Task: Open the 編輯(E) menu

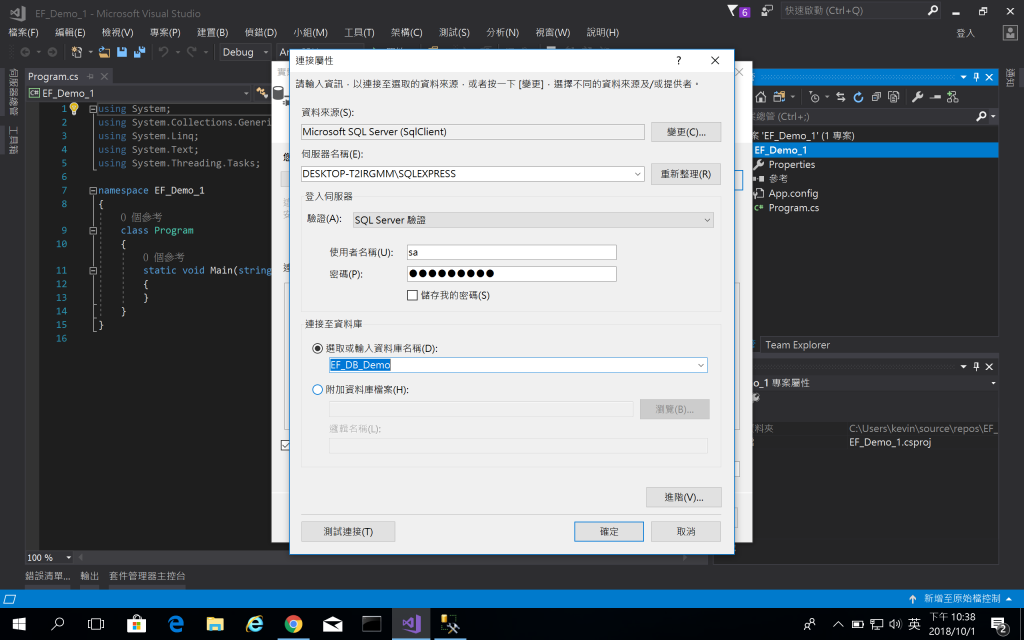Action: tap(70, 32)
